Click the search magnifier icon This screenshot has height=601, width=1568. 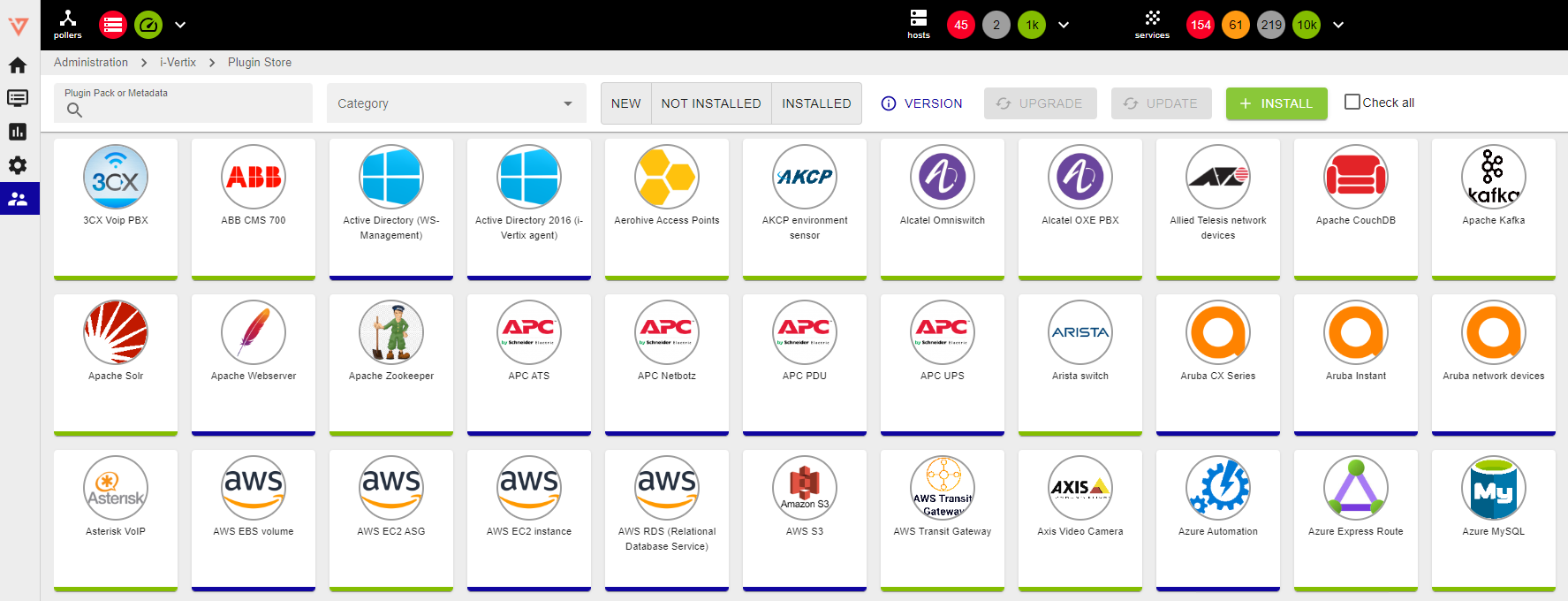click(x=74, y=110)
